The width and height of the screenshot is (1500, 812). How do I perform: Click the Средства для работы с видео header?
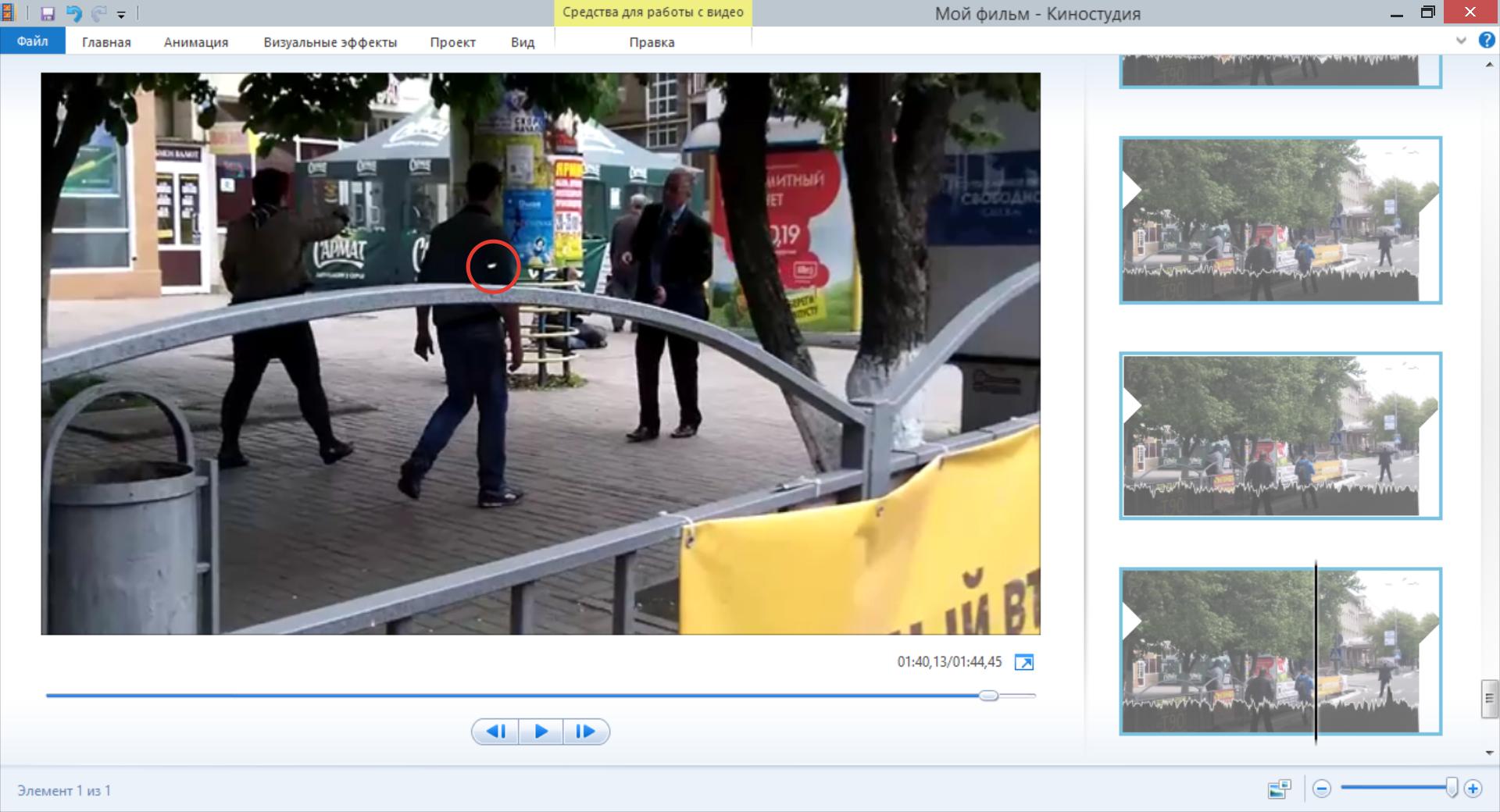653,12
